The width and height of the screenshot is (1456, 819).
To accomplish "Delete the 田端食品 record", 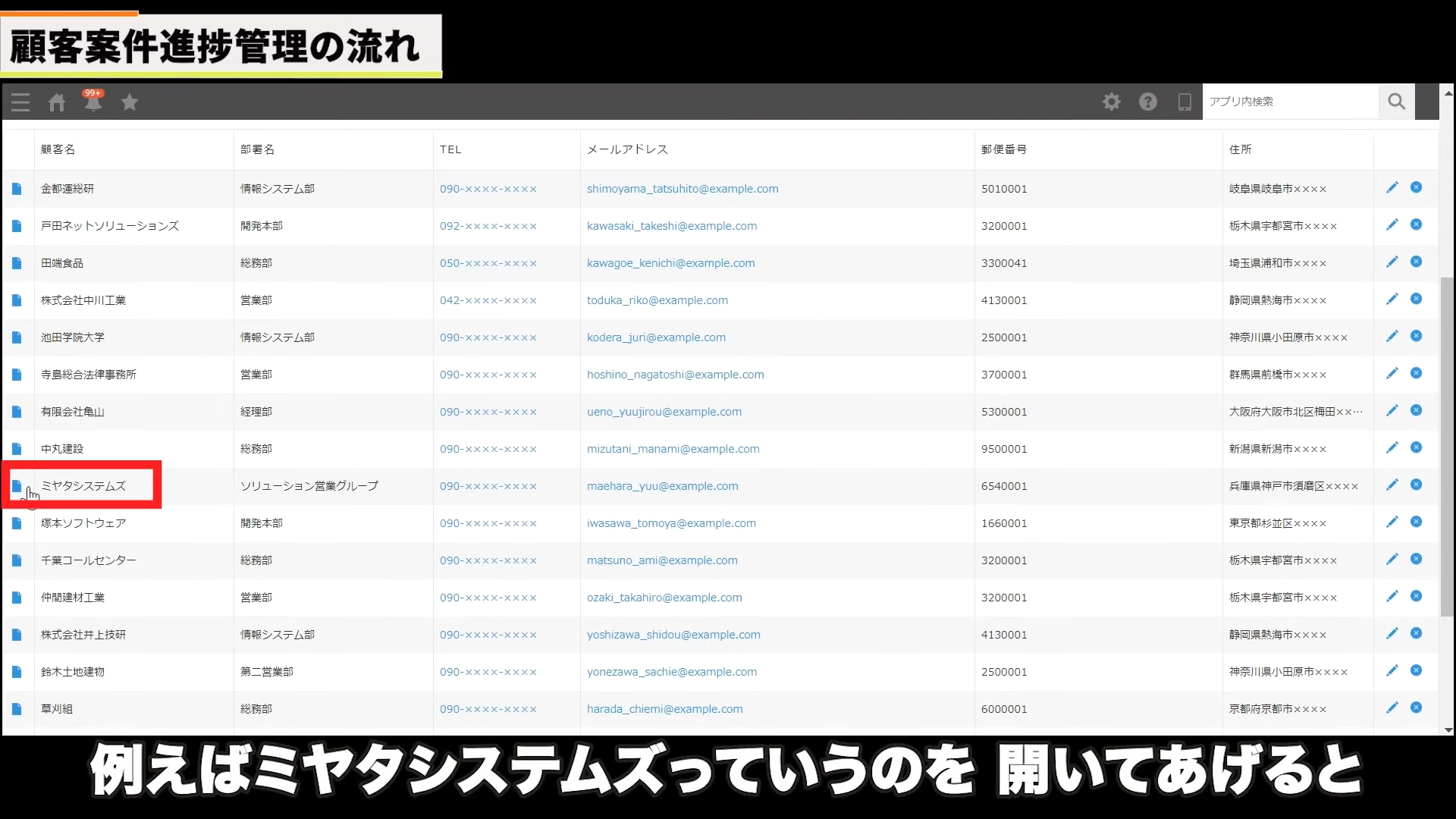I will point(1416,262).
